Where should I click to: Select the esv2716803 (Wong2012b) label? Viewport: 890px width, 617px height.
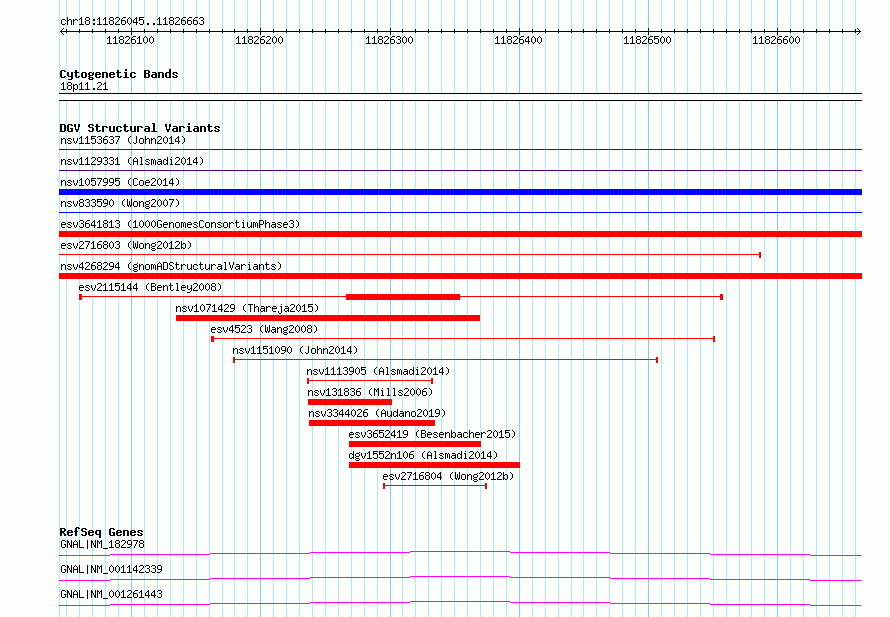(126, 245)
